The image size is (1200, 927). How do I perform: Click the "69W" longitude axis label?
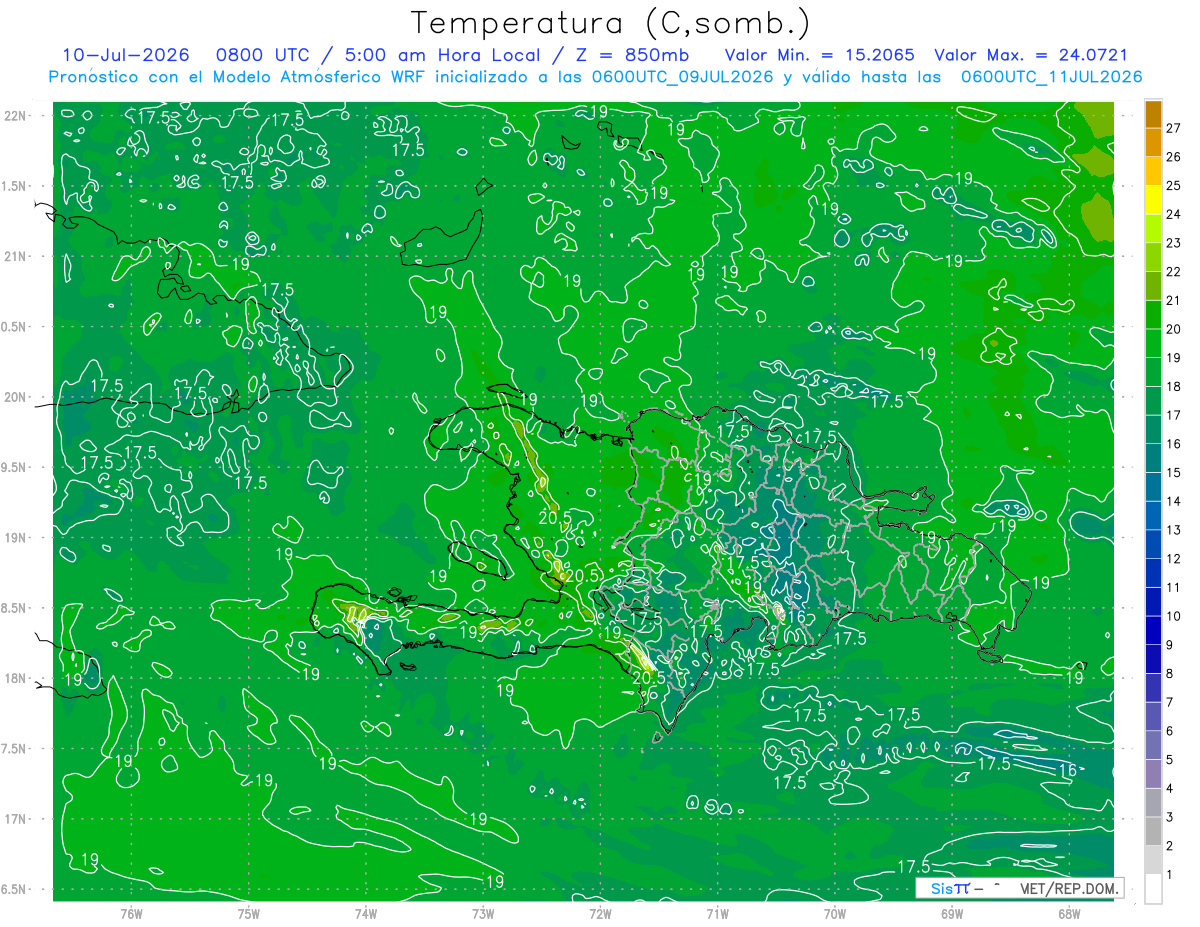coord(952,913)
